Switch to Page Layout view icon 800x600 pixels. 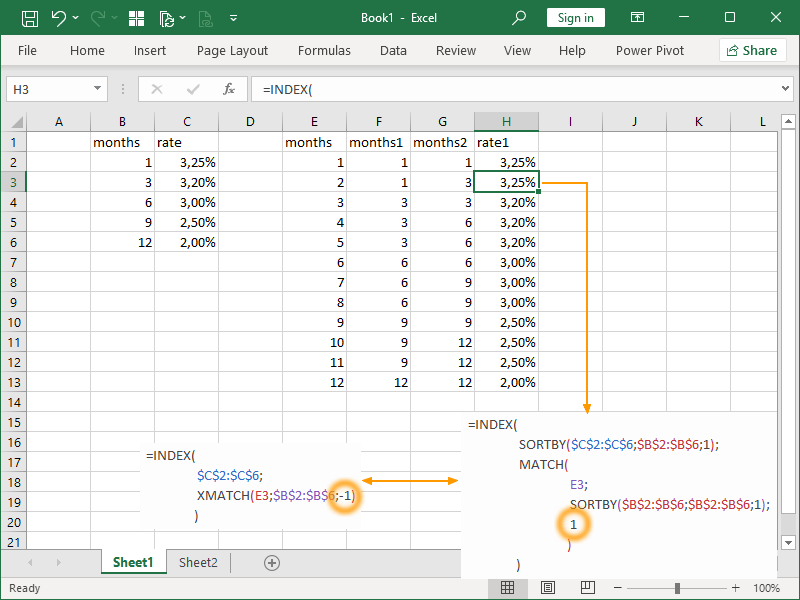click(x=546, y=588)
